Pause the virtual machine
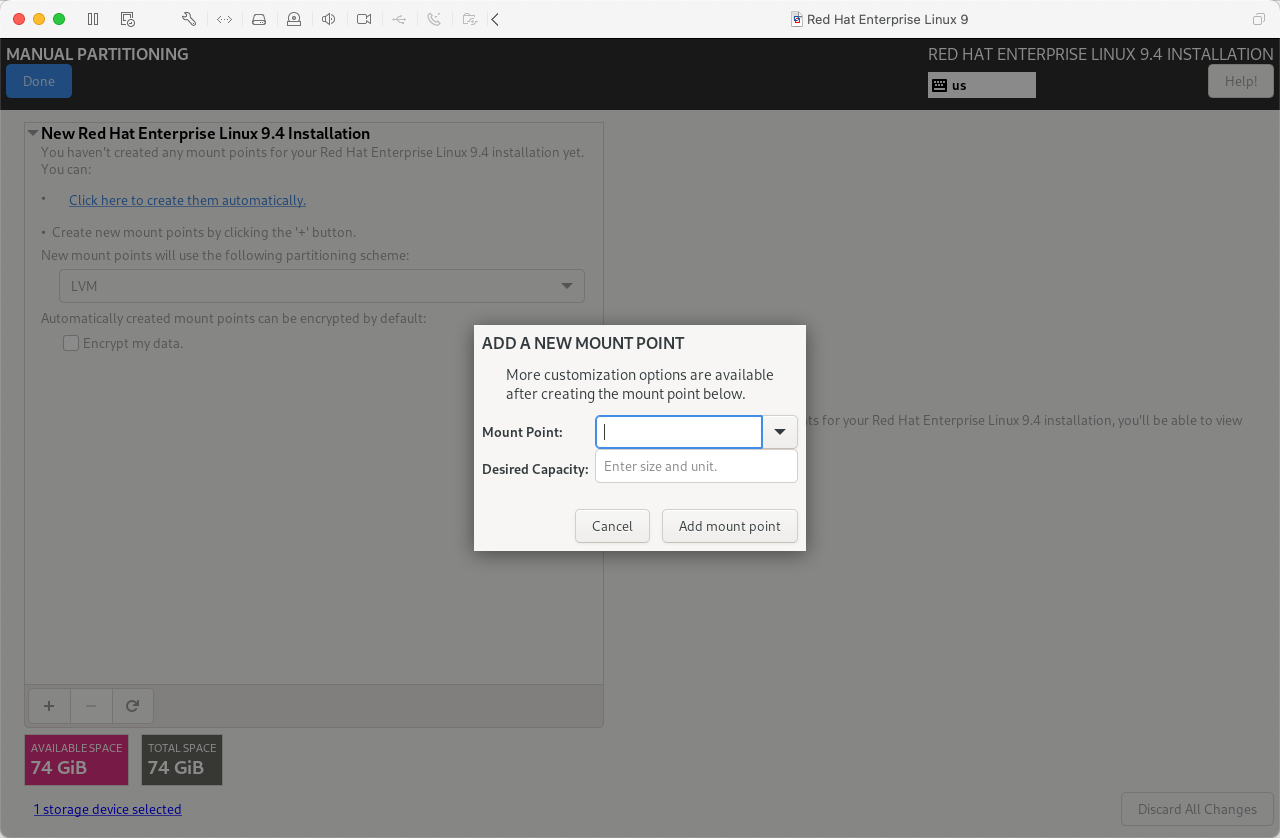The width and height of the screenshot is (1280, 838). (93, 19)
